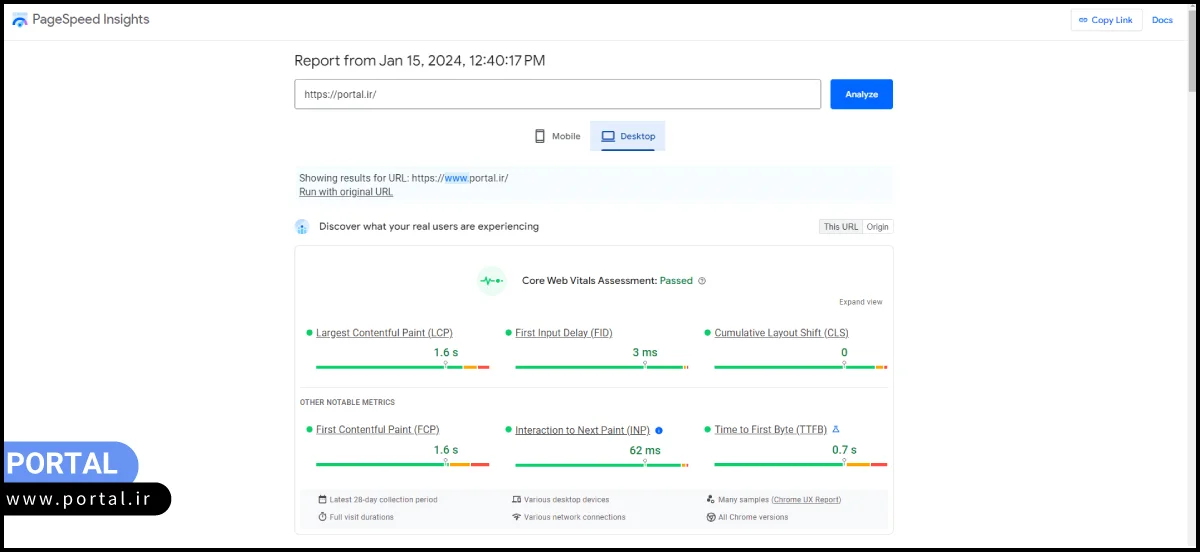Image resolution: width=1200 pixels, height=552 pixels.
Task: Click the real users experience icon
Action: [x=302, y=227]
